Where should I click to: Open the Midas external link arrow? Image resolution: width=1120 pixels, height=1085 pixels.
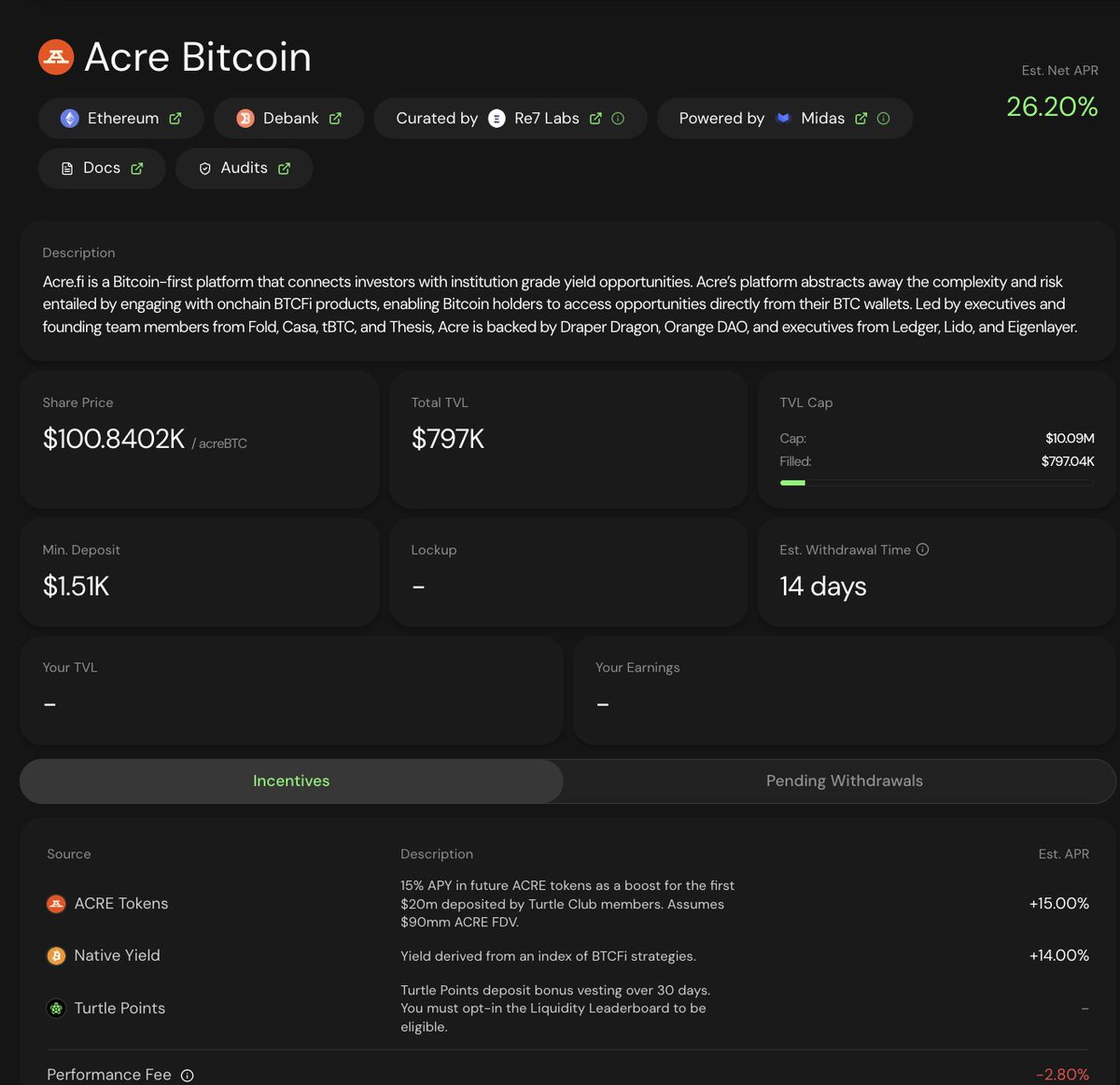(861, 119)
